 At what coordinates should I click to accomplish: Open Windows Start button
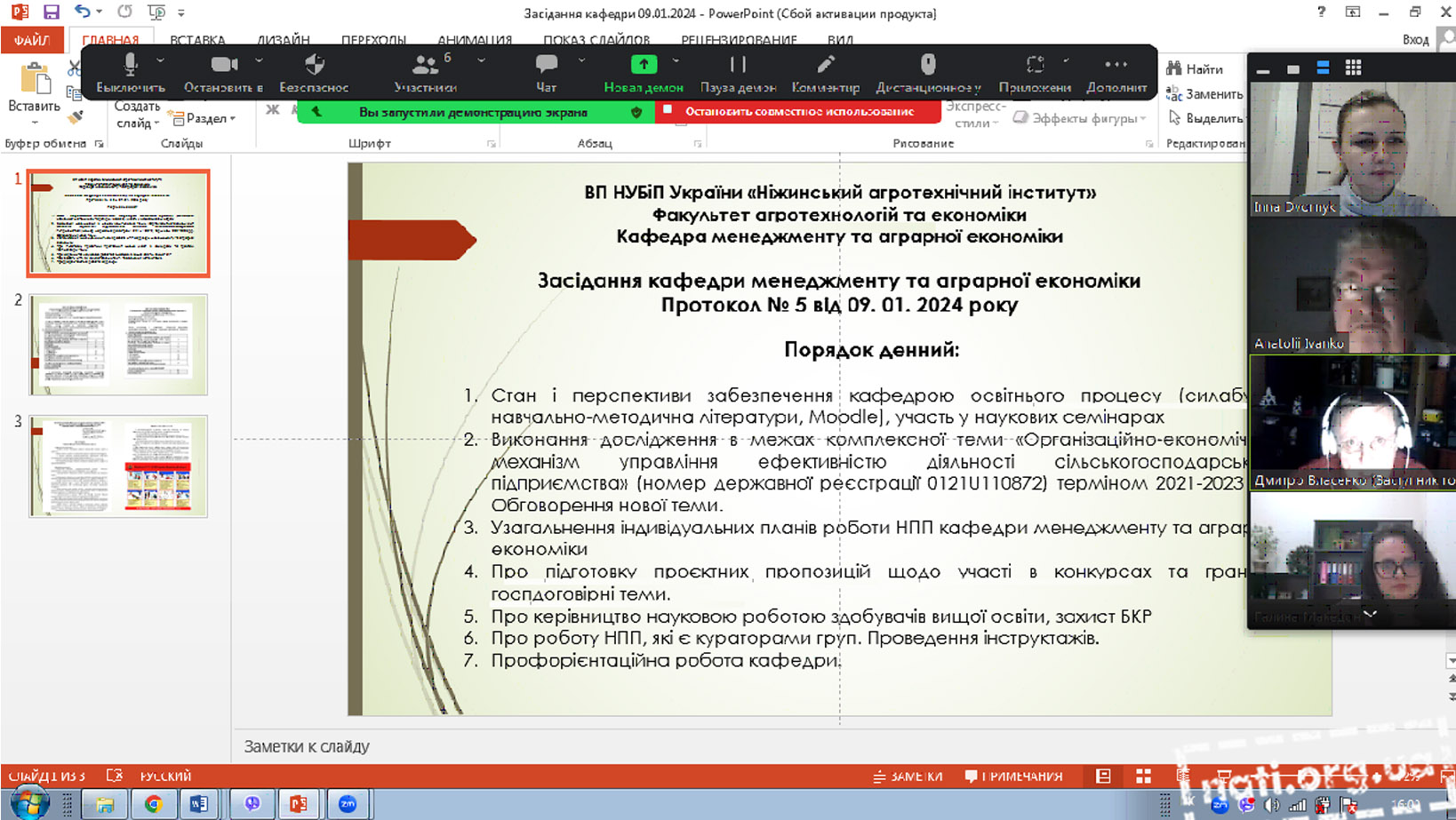click(28, 803)
